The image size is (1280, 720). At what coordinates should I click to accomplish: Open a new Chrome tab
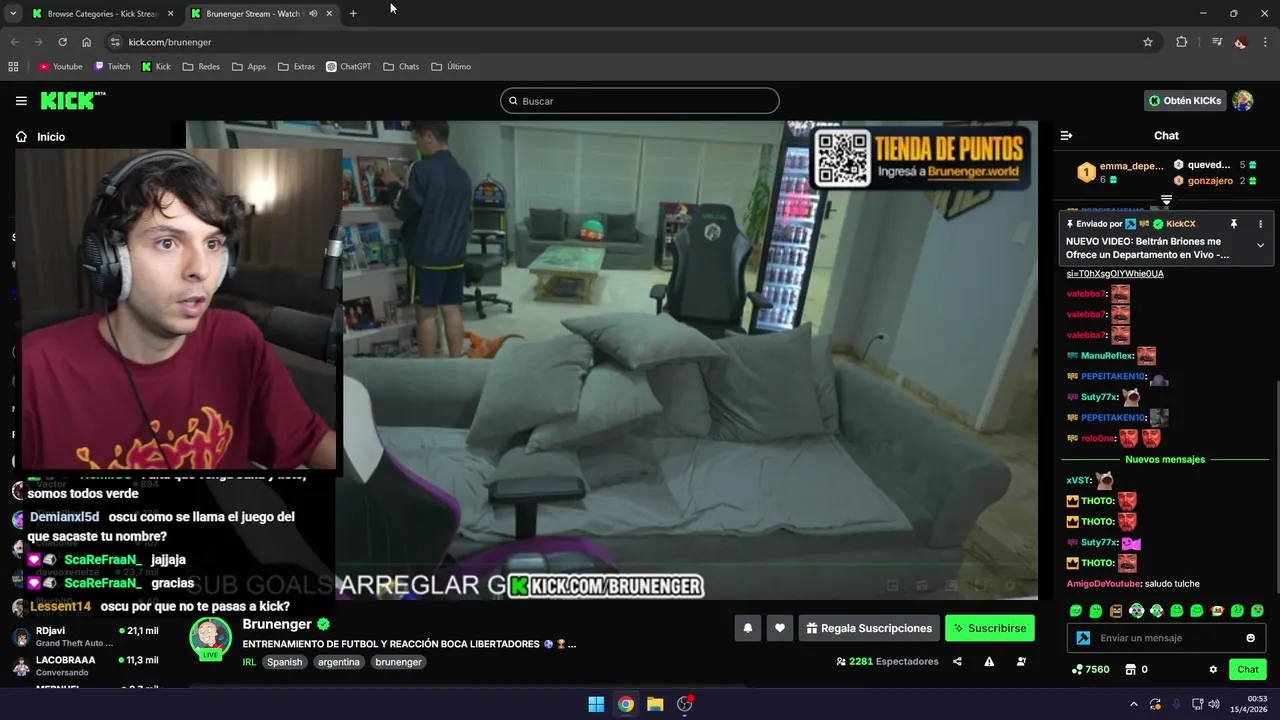[353, 14]
